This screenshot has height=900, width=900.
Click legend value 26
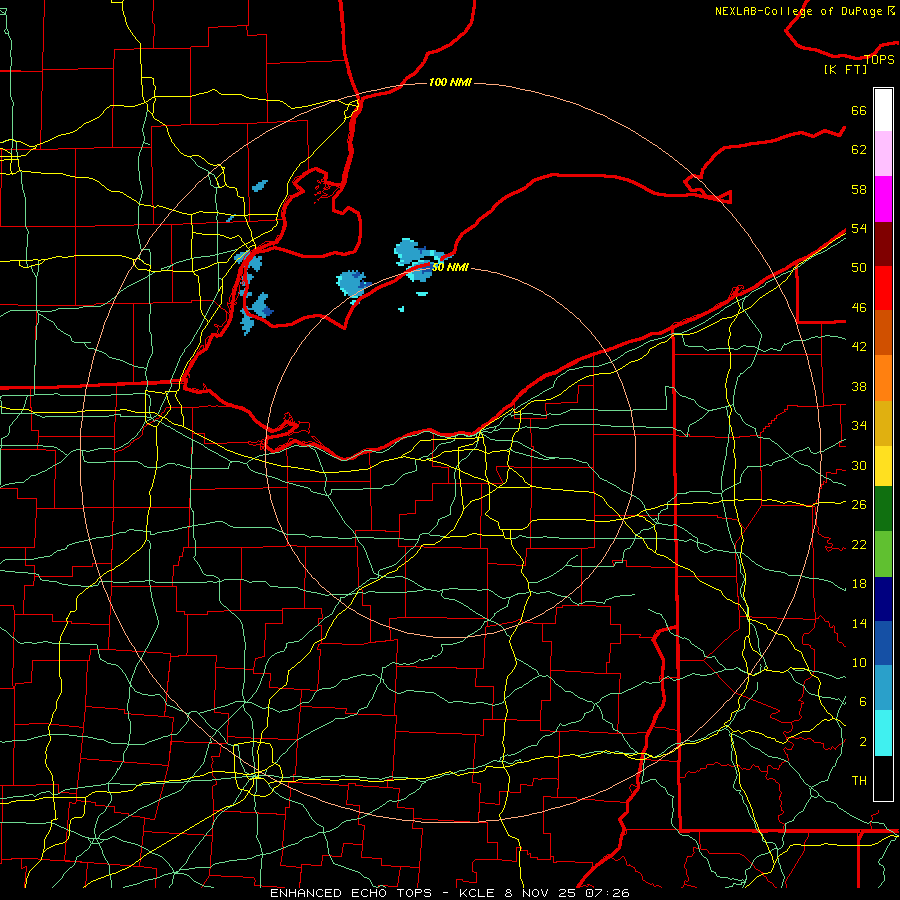(859, 505)
